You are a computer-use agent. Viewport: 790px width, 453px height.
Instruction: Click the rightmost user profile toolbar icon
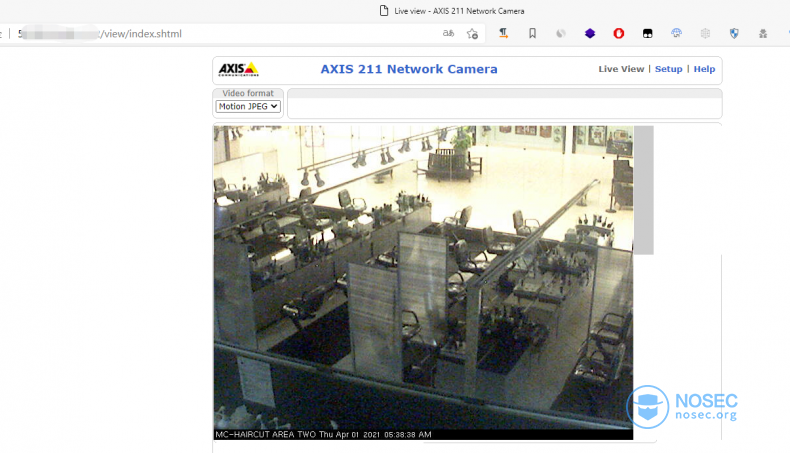[763, 34]
